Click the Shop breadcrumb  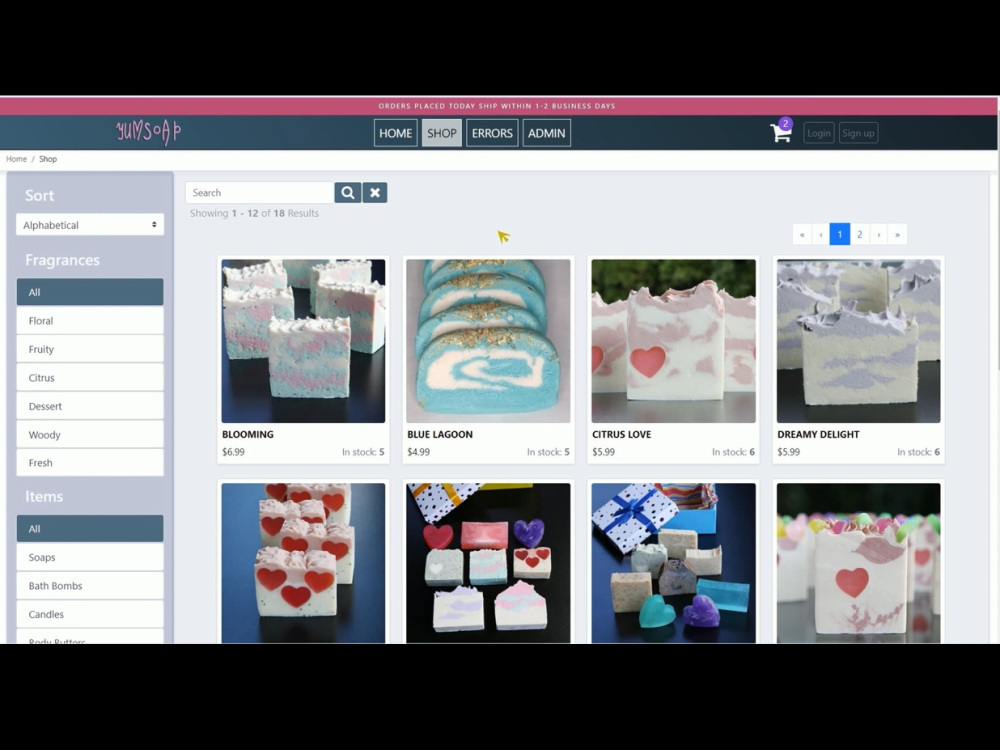click(48, 159)
